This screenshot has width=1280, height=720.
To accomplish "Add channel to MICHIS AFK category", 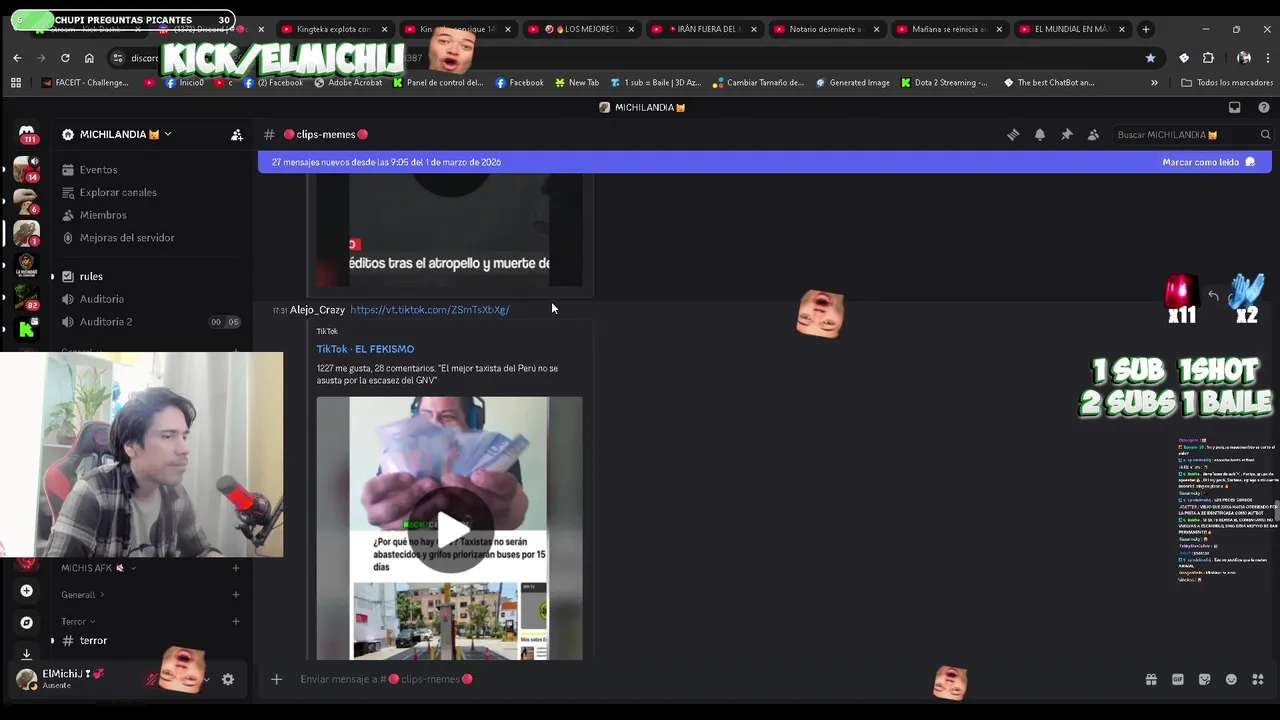I will [236, 568].
